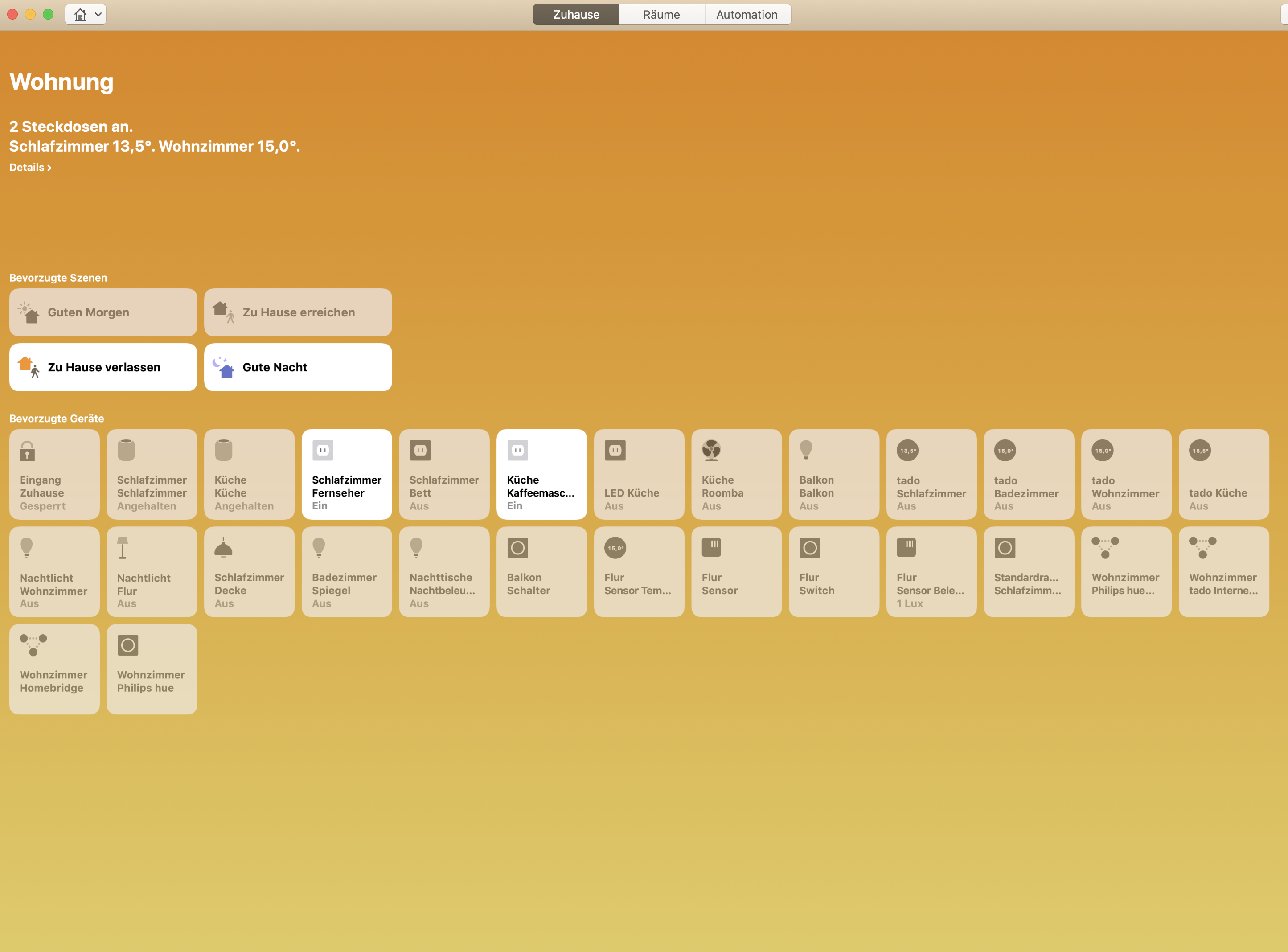Click the Flur Sensor Bele... light sensor icon
Screen dimensions: 1288x952
pyautogui.click(x=906, y=547)
